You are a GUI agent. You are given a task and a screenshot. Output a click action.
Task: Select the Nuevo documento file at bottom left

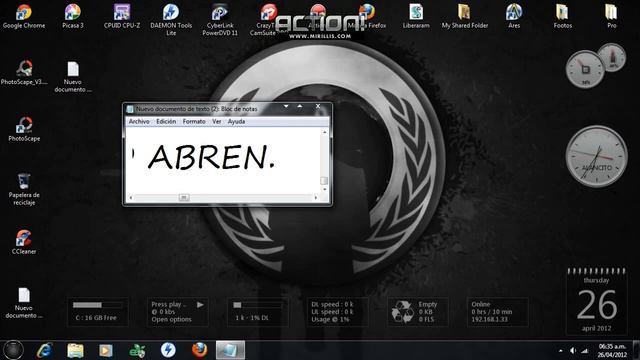(24, 303)
